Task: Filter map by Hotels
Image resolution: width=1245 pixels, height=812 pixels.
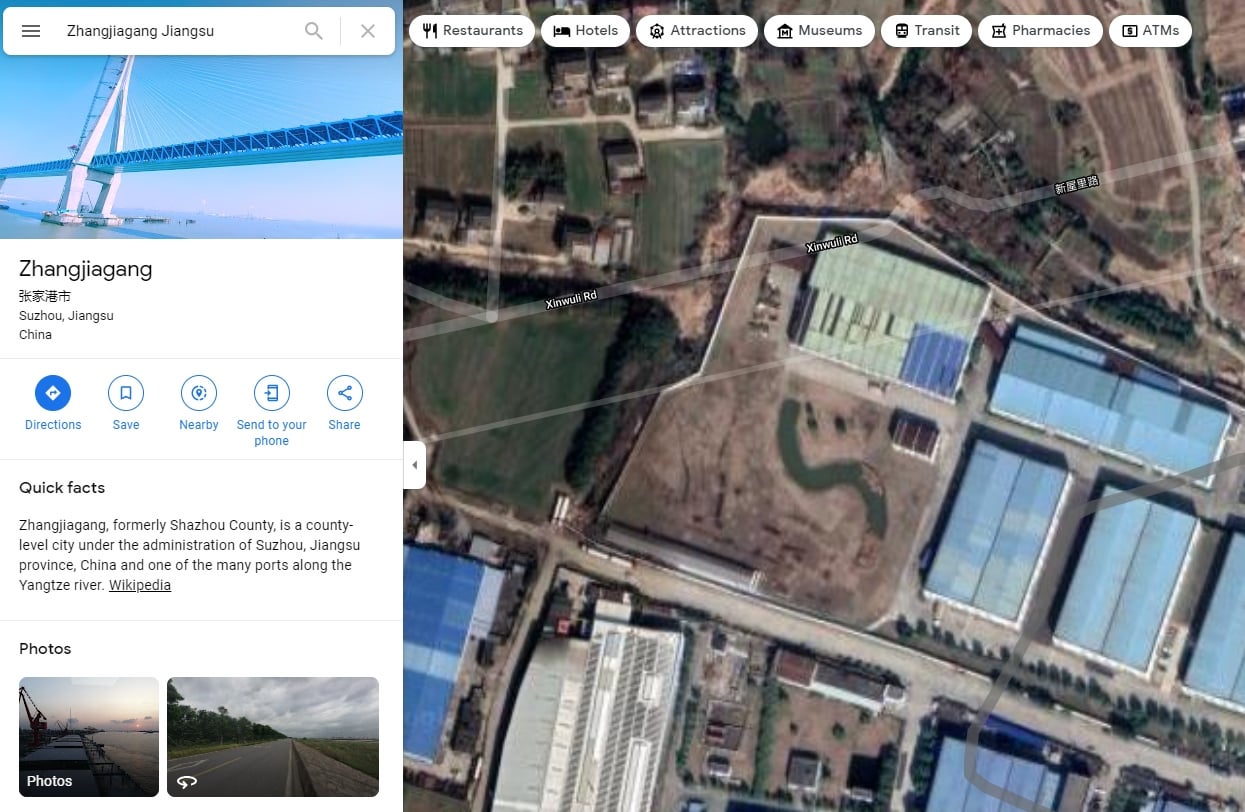Action: 586,31
